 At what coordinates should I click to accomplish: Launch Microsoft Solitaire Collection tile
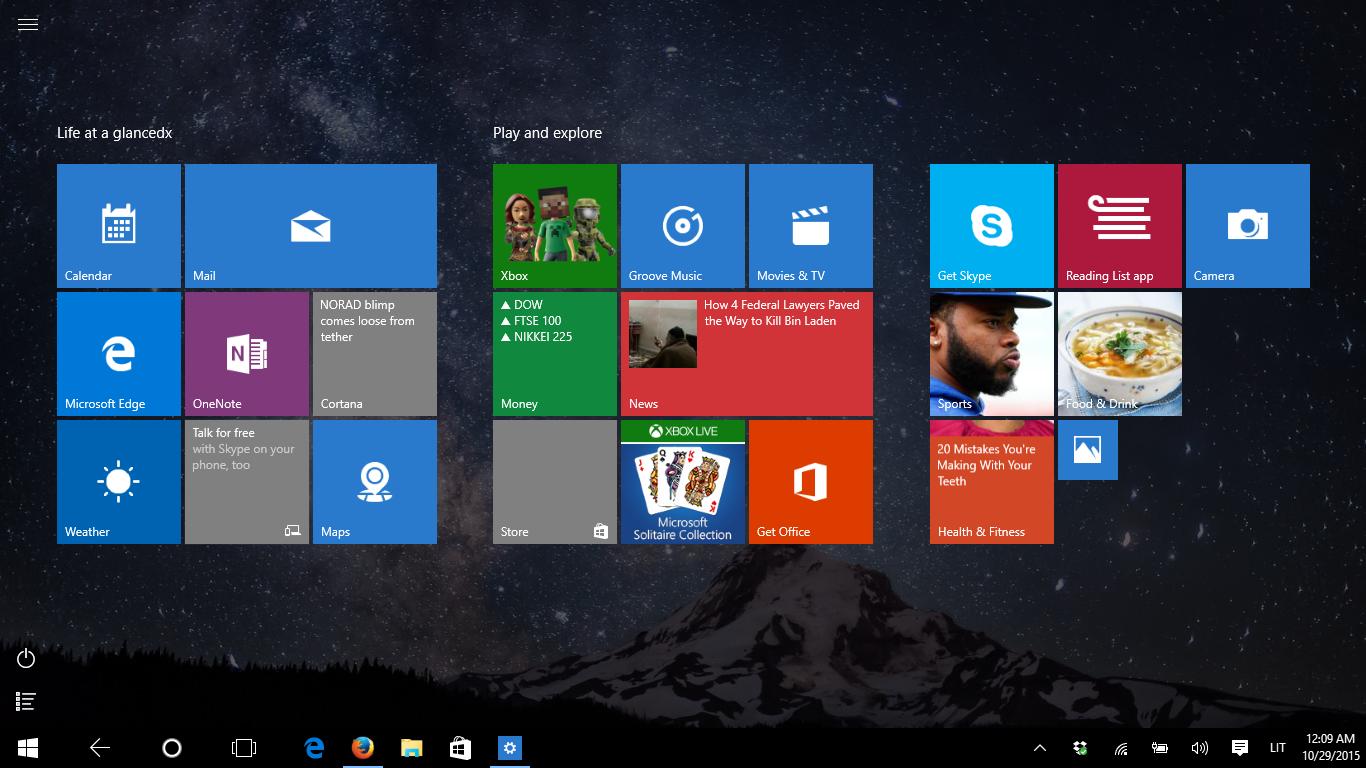(x=683, y=482)
